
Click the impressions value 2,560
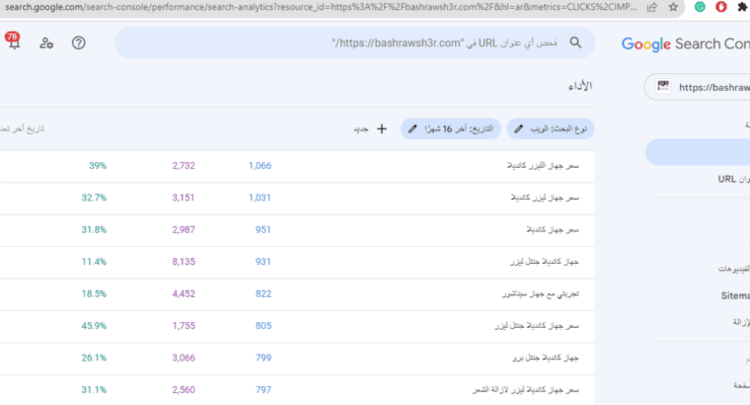tap(184, 390)
